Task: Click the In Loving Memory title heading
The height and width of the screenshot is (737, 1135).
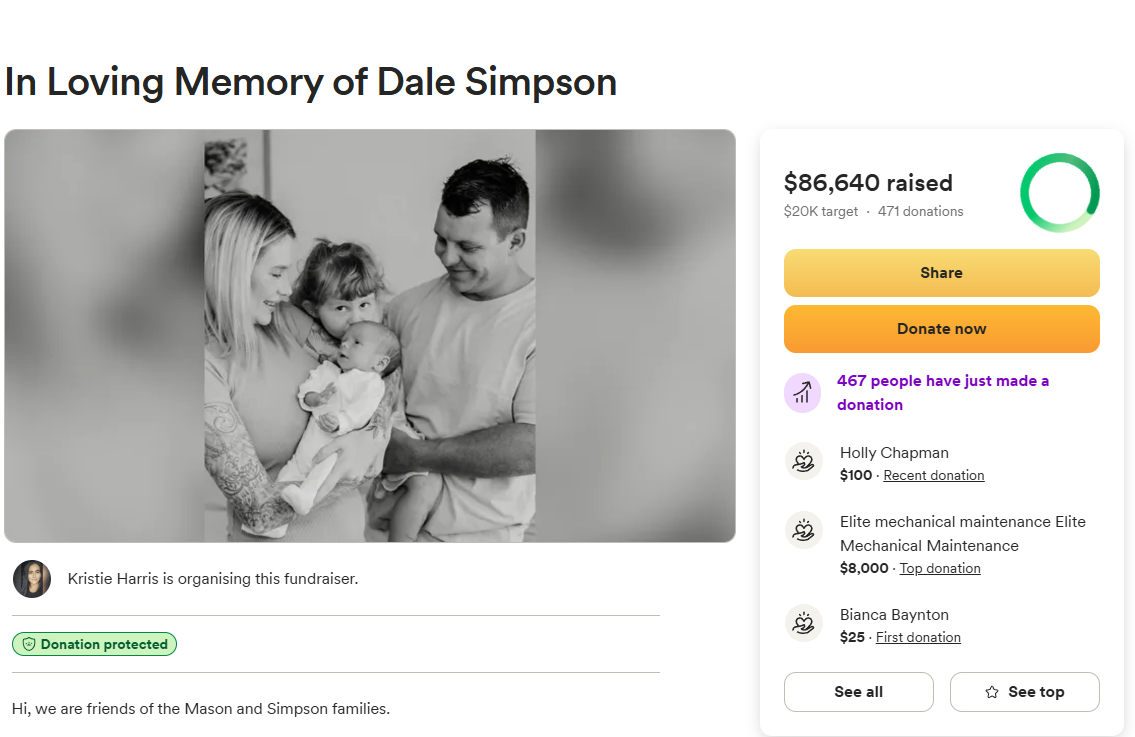Action: (x=311, y=82)
